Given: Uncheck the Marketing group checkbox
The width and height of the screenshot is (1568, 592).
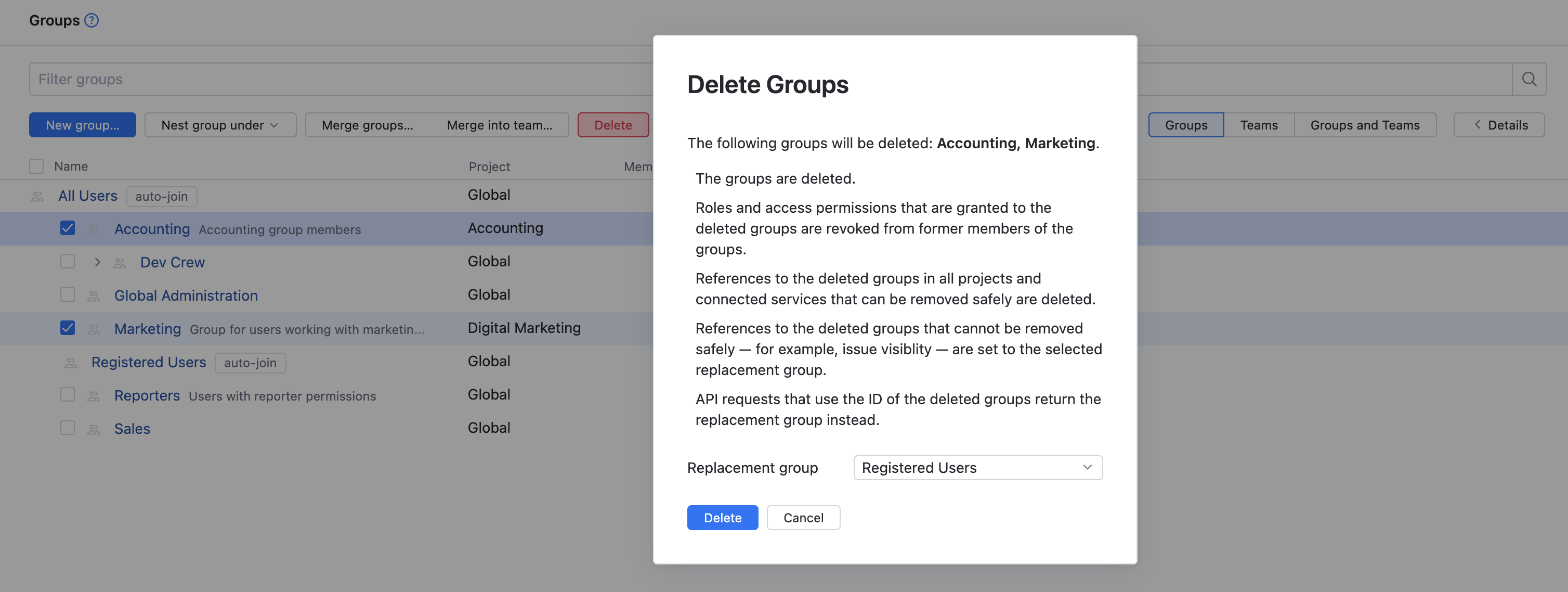Looking at the screenshot, I should (x=67, y=328).
